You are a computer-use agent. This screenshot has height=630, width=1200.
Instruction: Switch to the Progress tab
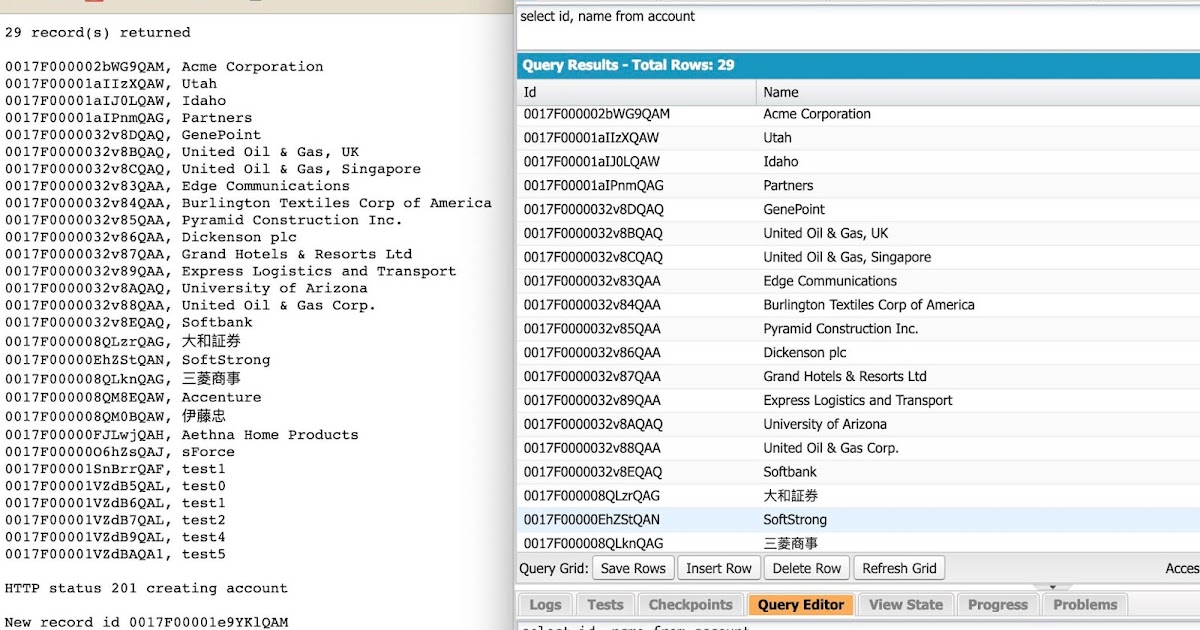click(997, 604)
